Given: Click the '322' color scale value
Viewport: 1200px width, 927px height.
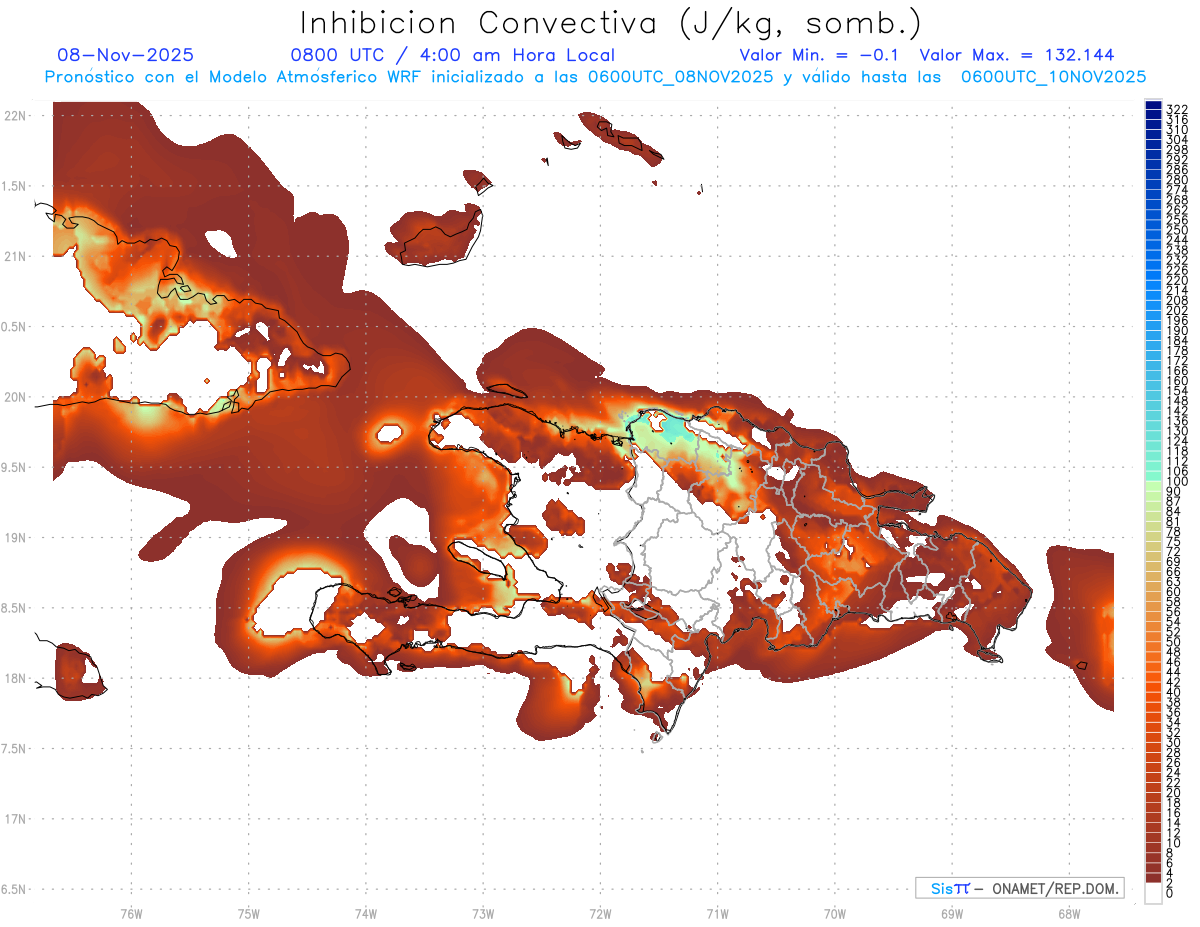Looking at the screenshot, I should [1176, 108].
